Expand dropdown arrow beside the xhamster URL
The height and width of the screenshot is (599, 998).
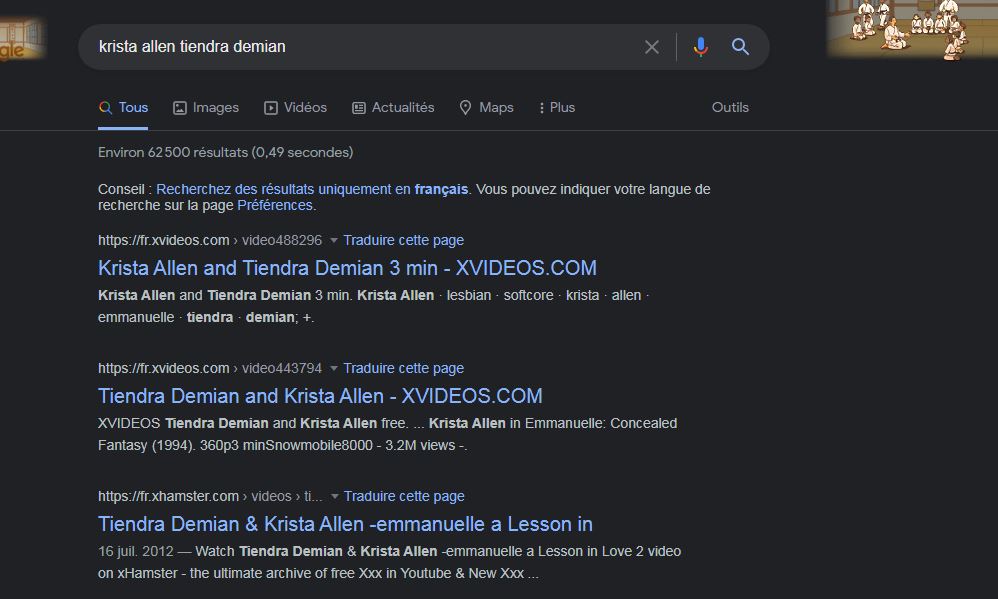pos(334,497)
